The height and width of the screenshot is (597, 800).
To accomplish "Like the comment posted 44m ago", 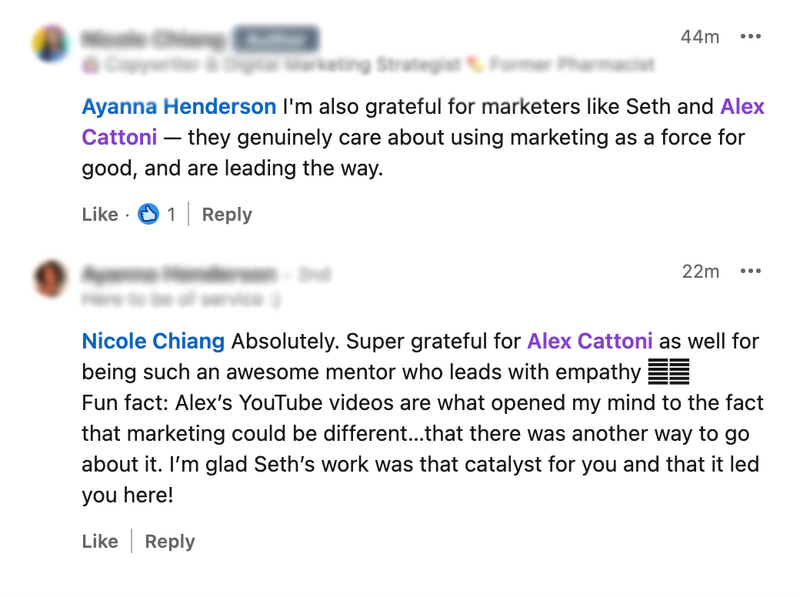I will pos(99,214).
